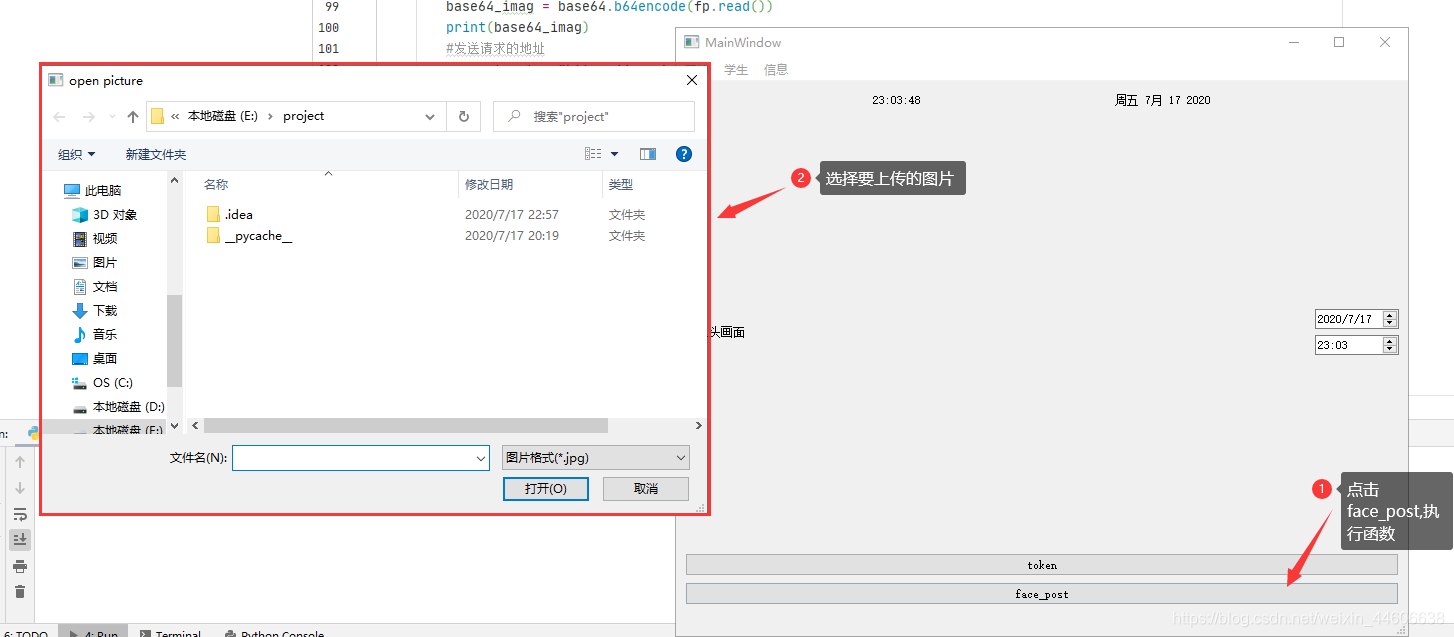This screenshot has width=1454, height=637.
Task: Click file list horizontal scroll right arrow
Action: (x=699, y=425)
